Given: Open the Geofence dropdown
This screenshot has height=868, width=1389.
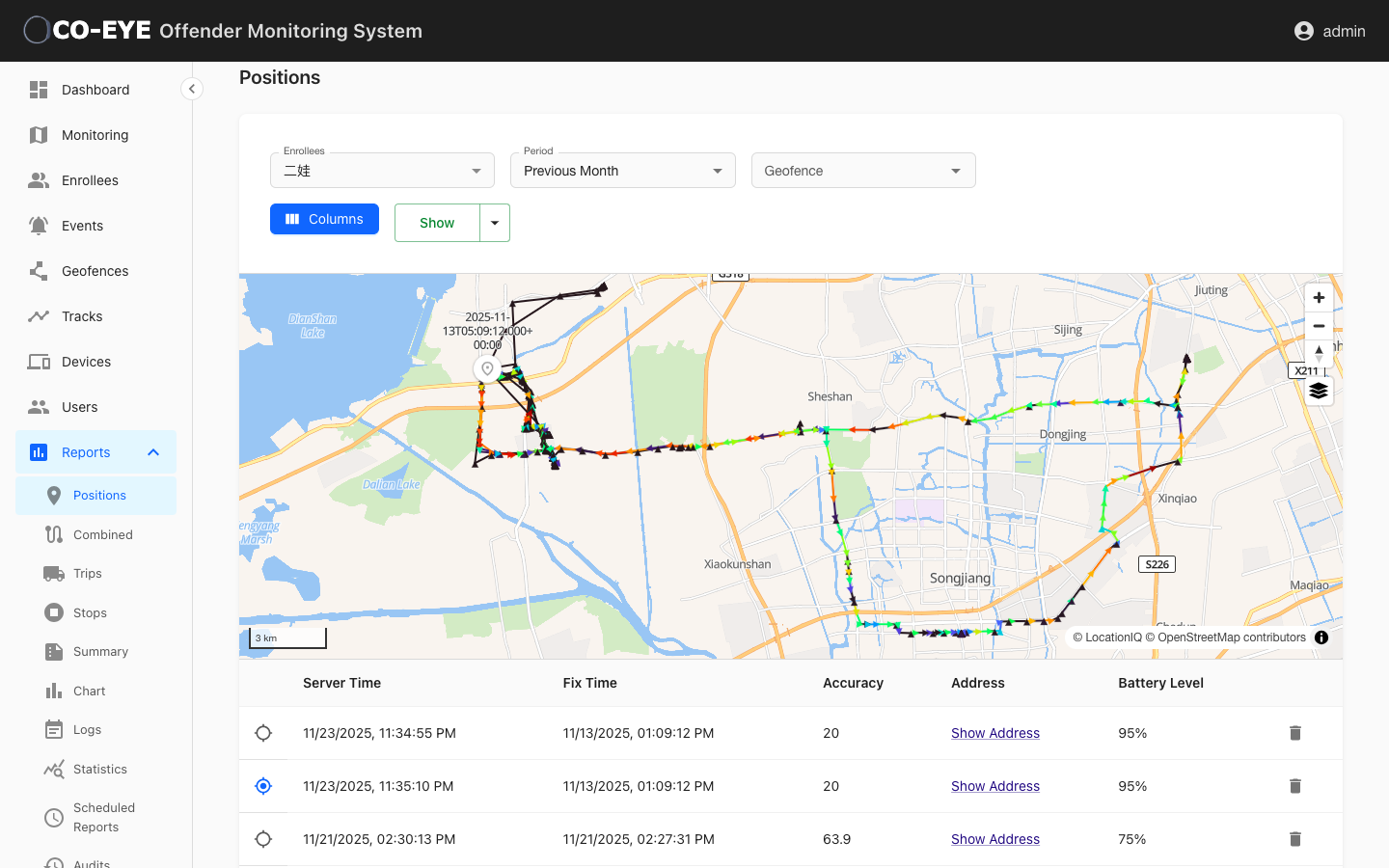Looking at the screenshot, I should [863, 171].
